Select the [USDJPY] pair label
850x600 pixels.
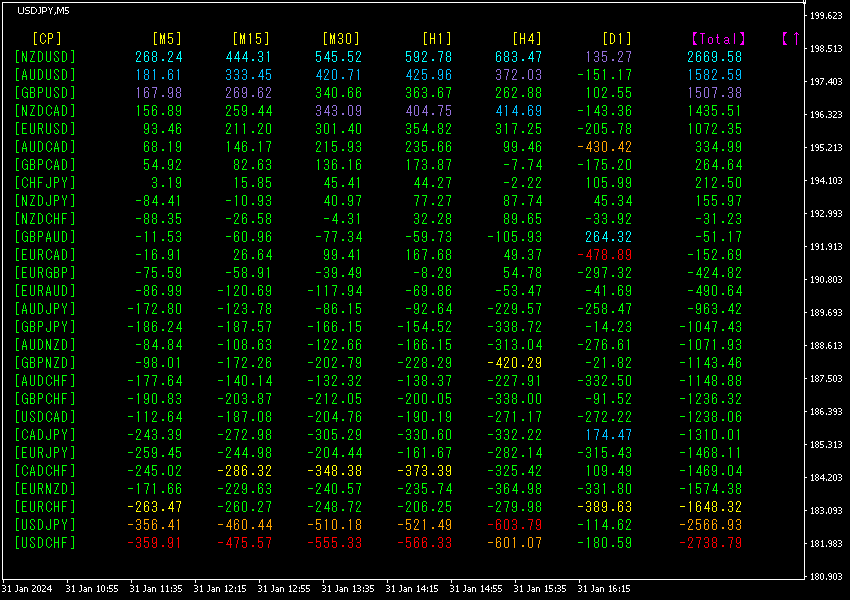coord(45,525)
